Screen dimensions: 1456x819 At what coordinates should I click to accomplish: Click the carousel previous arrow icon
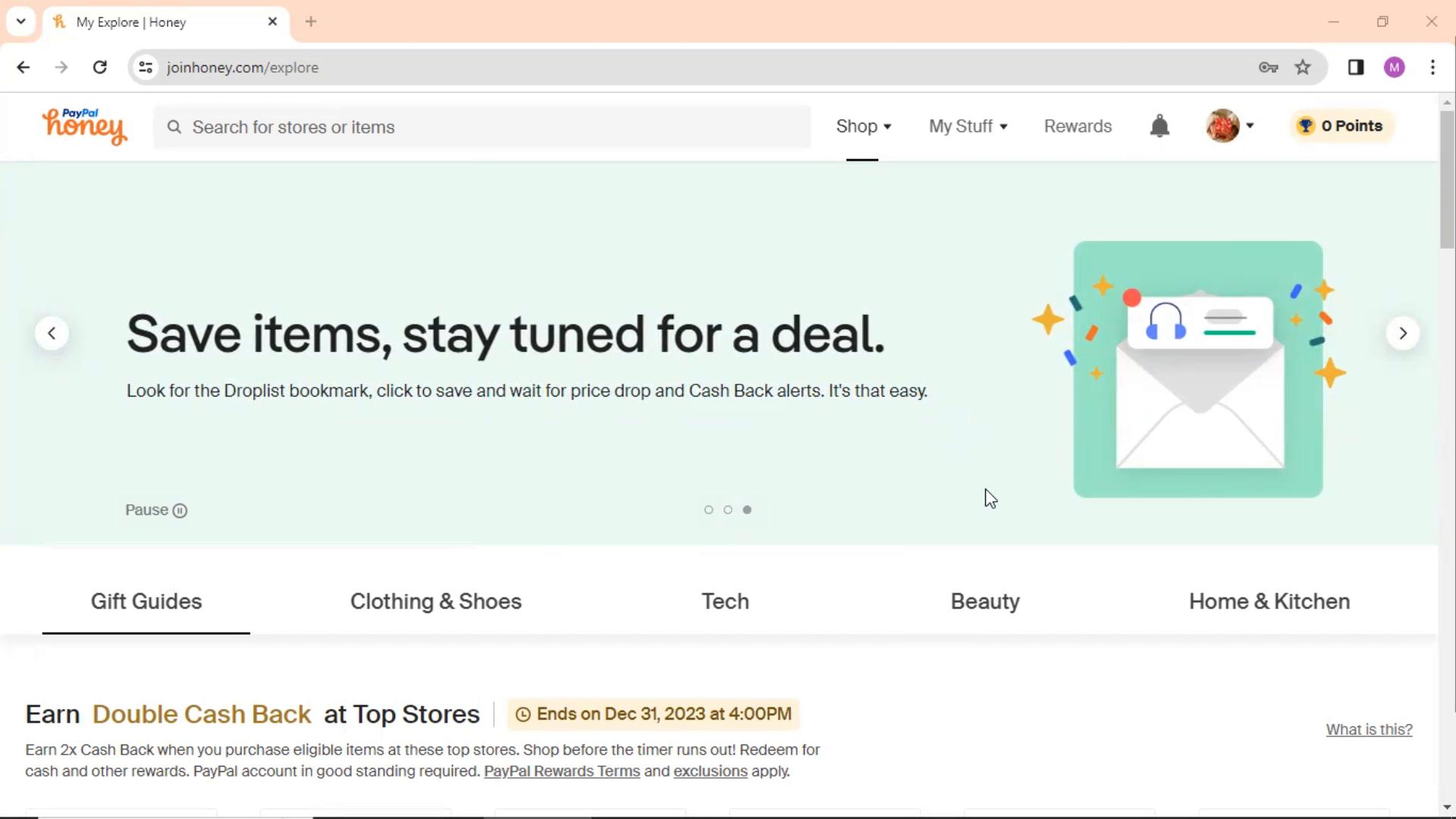click(52, 333)
